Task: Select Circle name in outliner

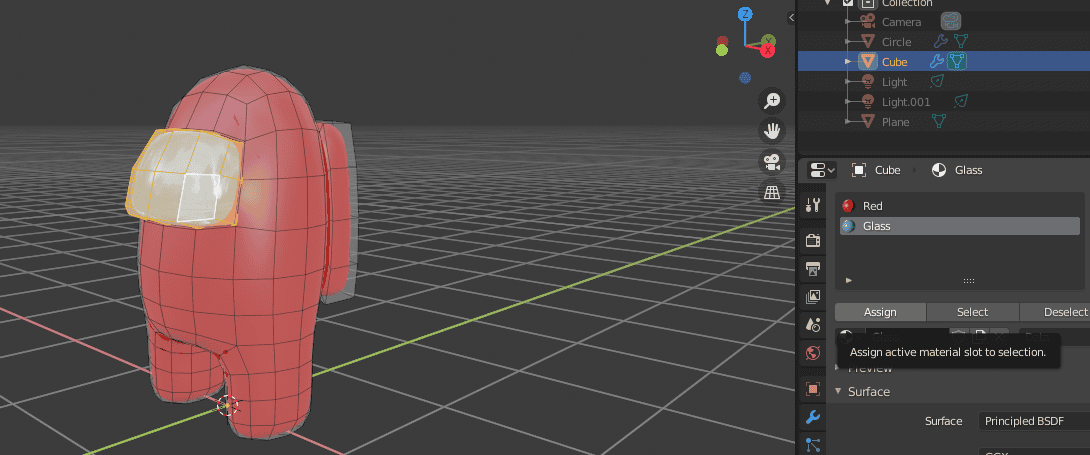Action: (x=897, y=42)
